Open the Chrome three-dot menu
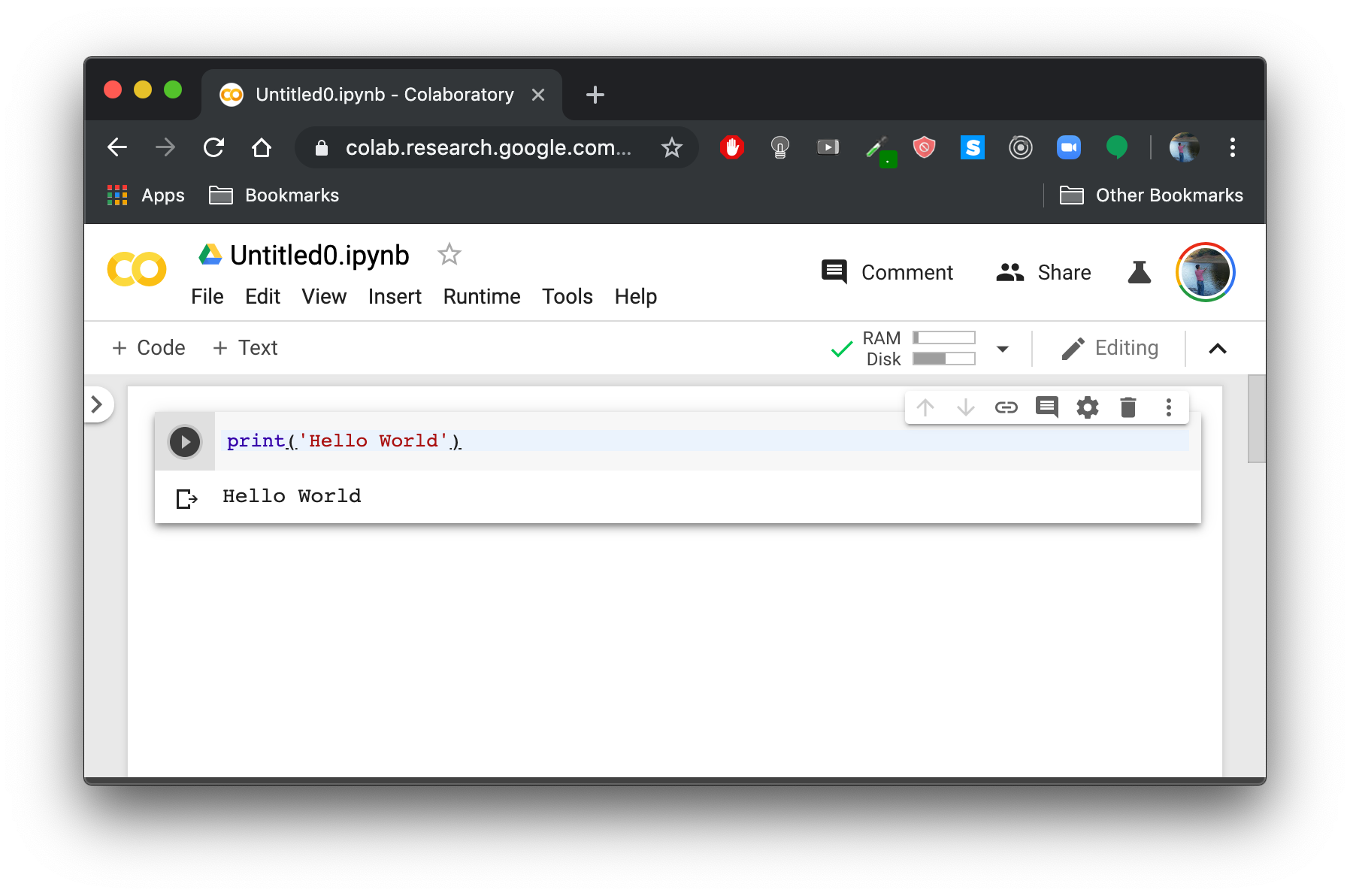Image resolution: width=1350 pixels, height=896 pixels. [x=1233, y=147]
